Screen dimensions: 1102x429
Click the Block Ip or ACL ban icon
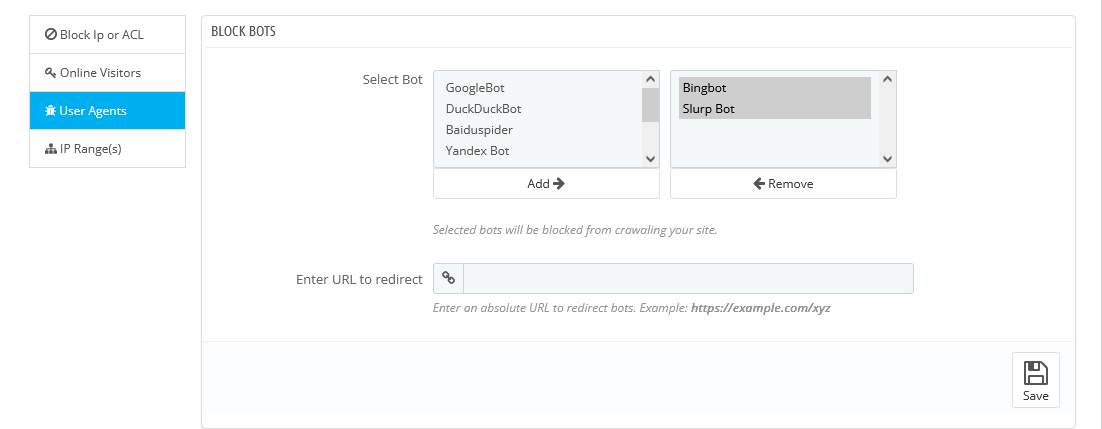(x=51, y=35)
